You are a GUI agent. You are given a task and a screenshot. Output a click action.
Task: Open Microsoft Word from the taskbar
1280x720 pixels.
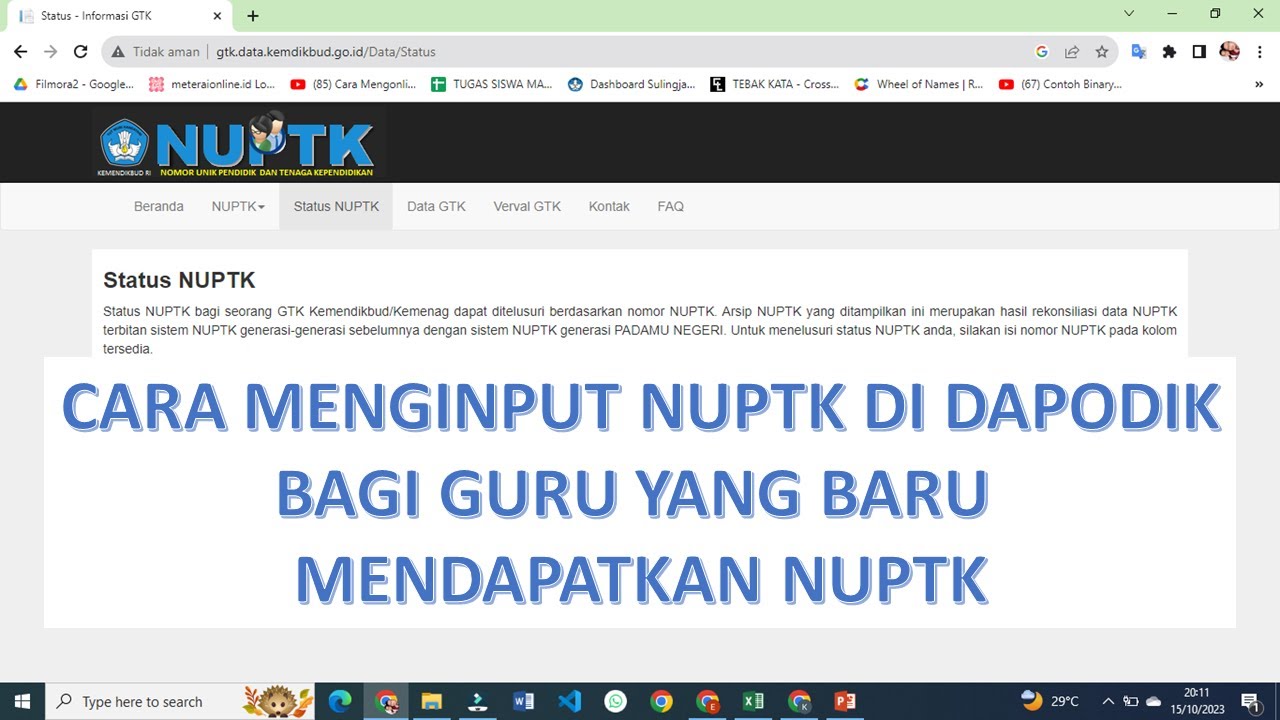point(523,701)
